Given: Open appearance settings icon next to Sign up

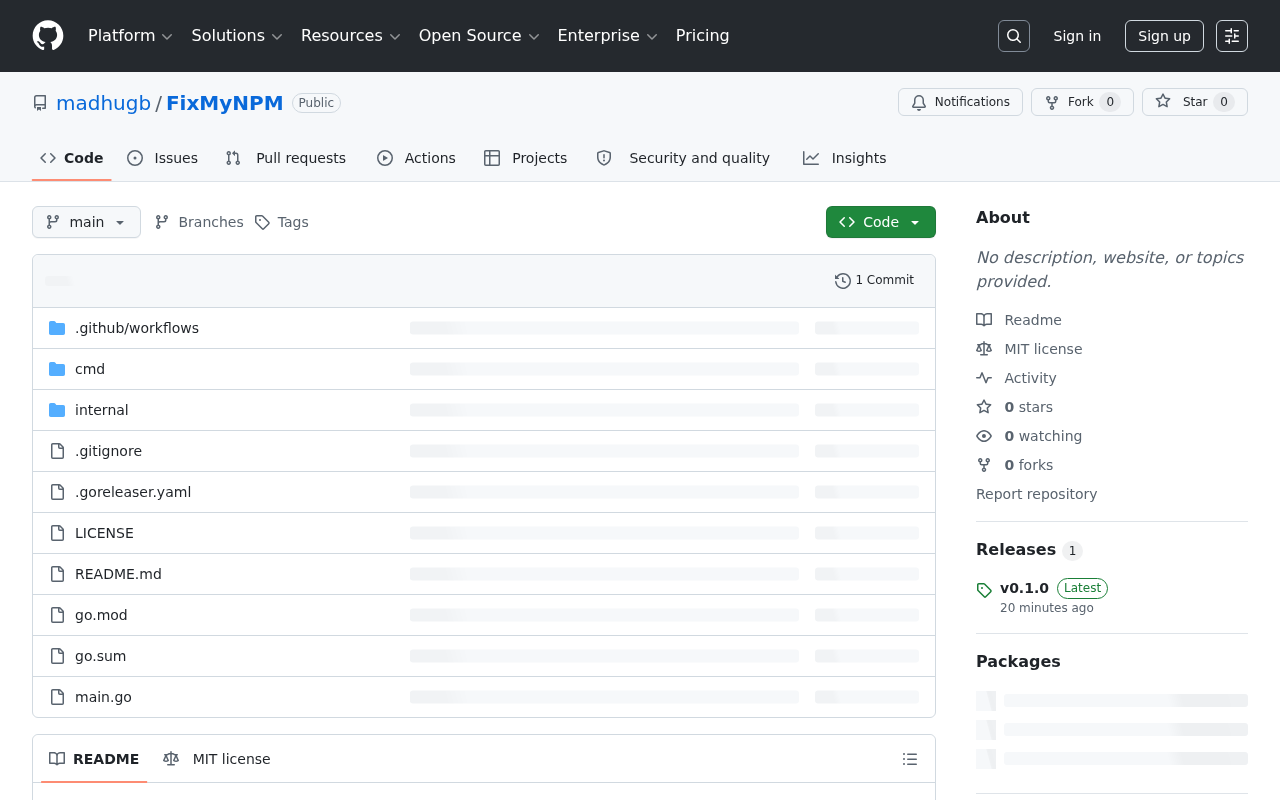Looking at the screenshot, I should [1232, 36].
